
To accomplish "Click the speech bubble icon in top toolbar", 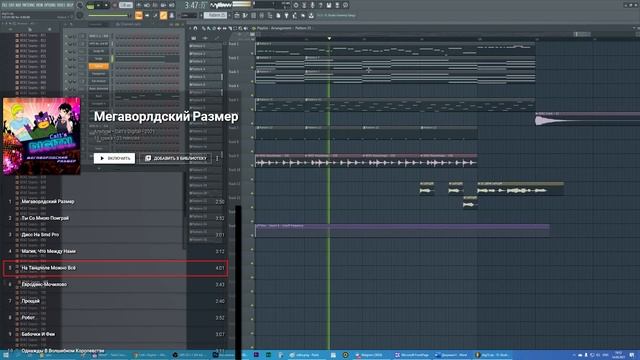I will (x=346, y=5).
